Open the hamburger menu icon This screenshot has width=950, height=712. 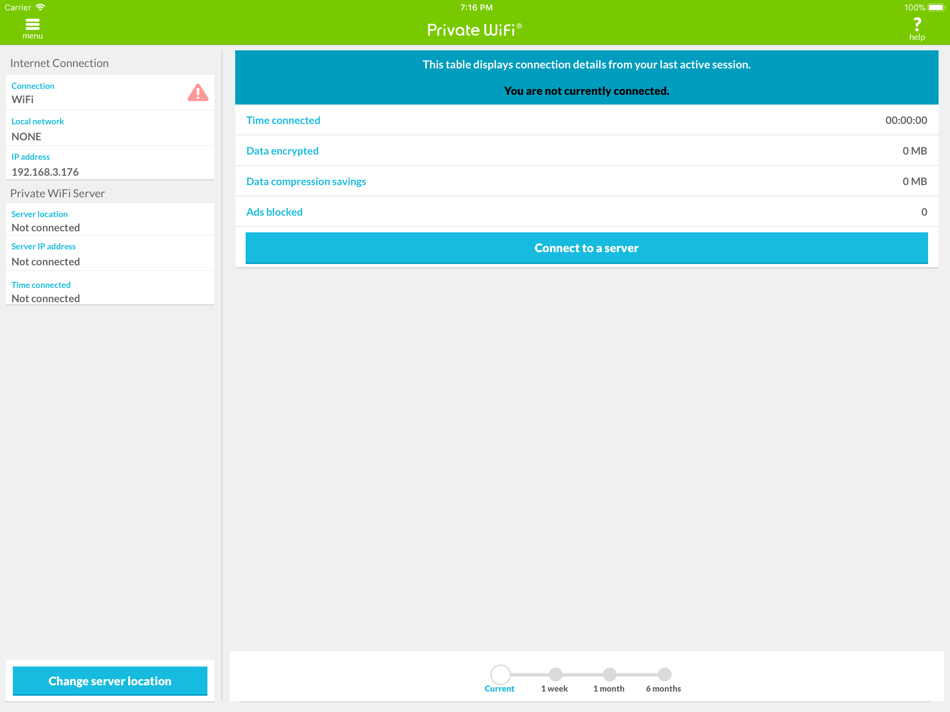[32, 28]
